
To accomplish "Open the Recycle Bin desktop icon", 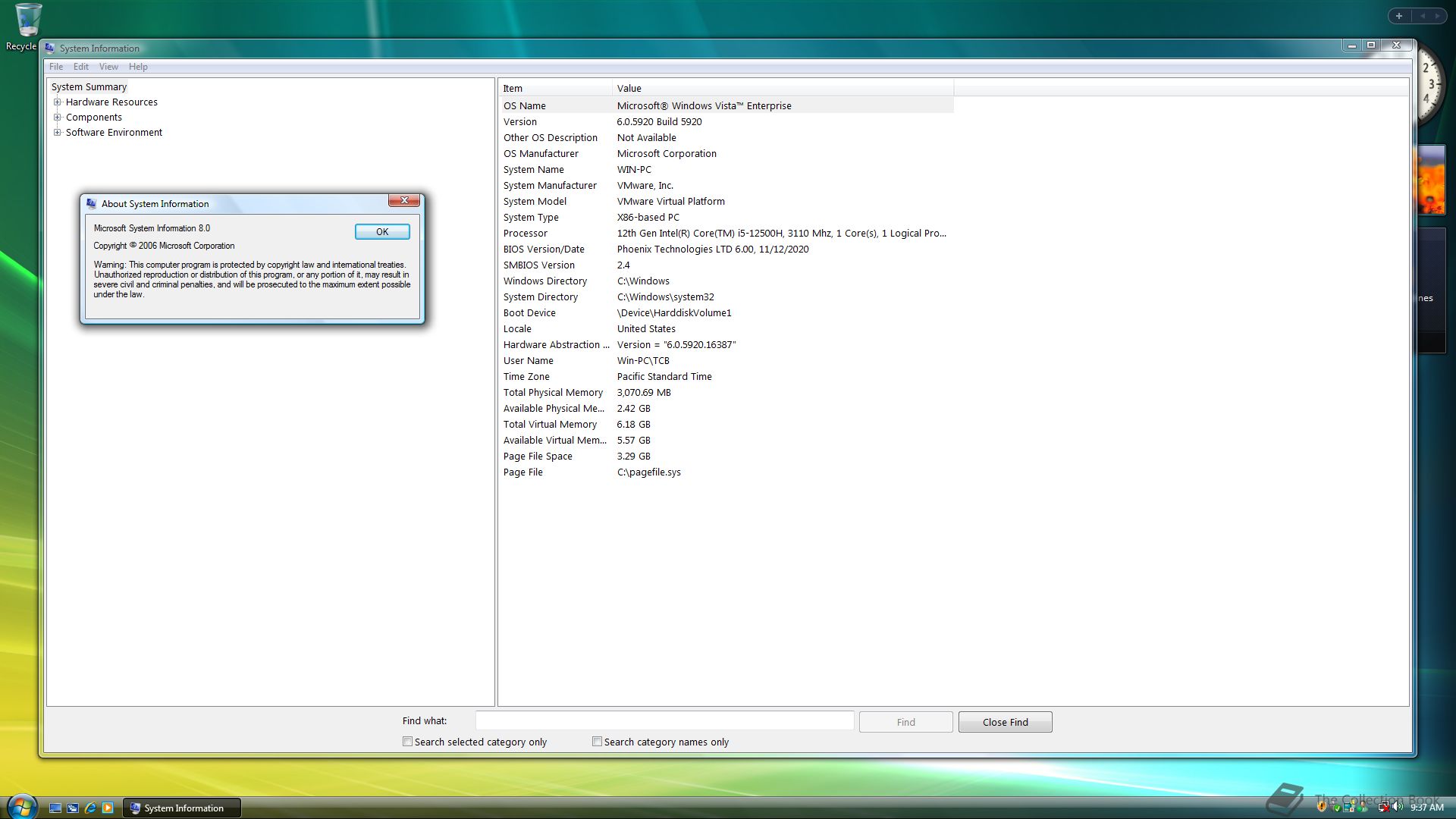I will pos(27,27).
